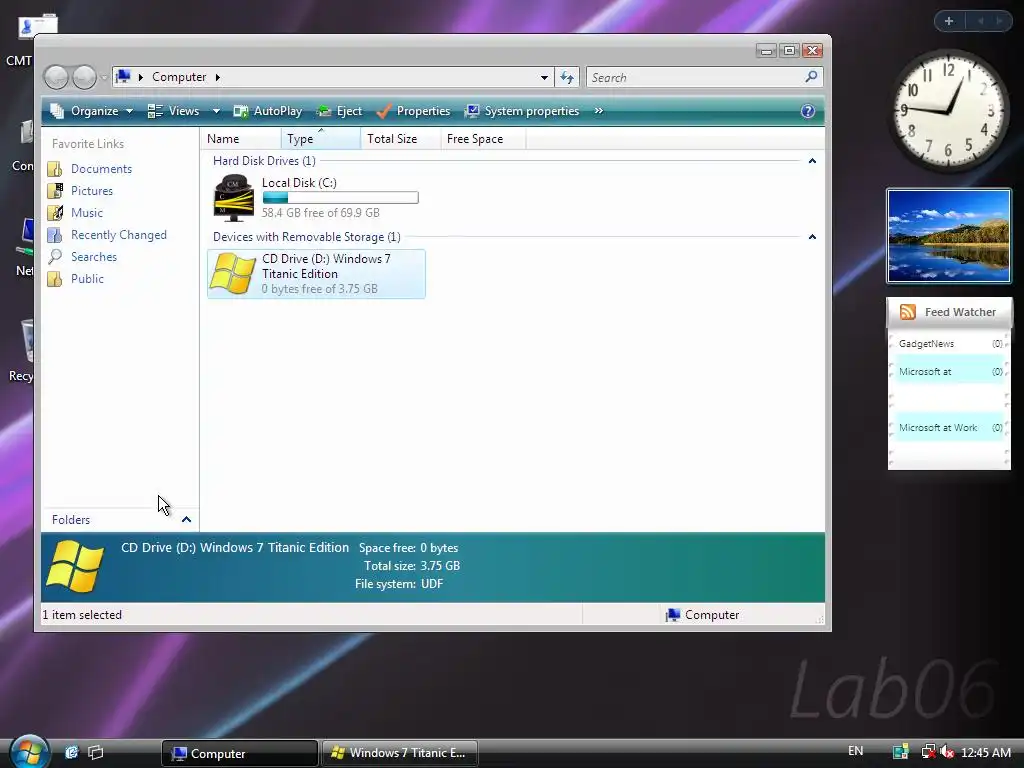This screenshot has height=768, width=1024.
Task: Click the arrow after Computer in the address path
Action: pos(217,77)
